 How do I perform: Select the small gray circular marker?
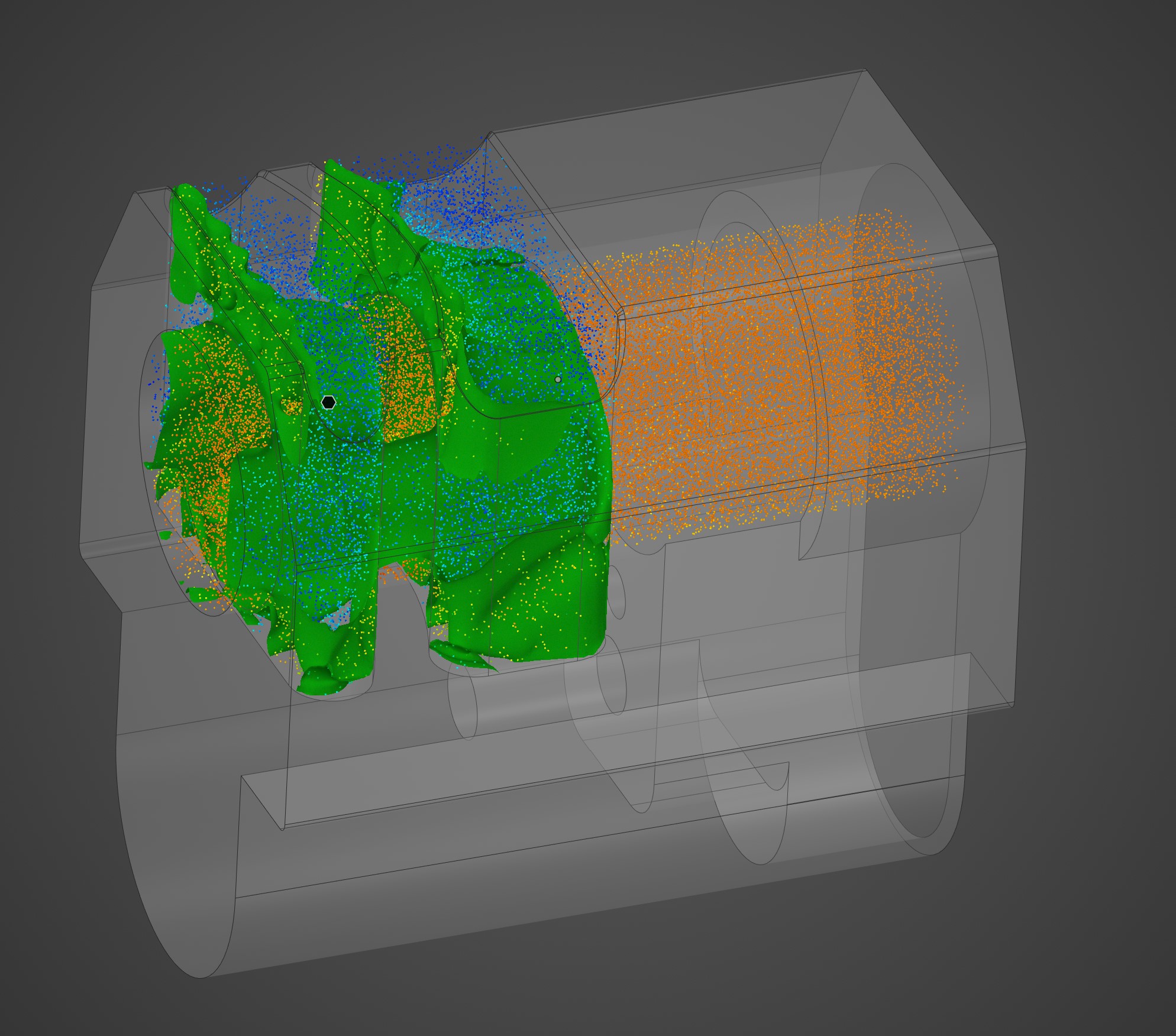(558, 380)
